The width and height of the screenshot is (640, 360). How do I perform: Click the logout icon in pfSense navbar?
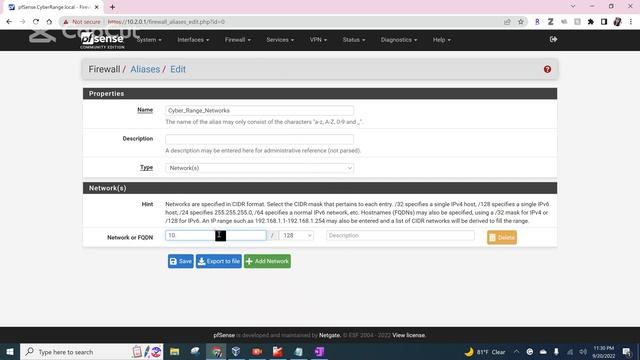(553, 40)
